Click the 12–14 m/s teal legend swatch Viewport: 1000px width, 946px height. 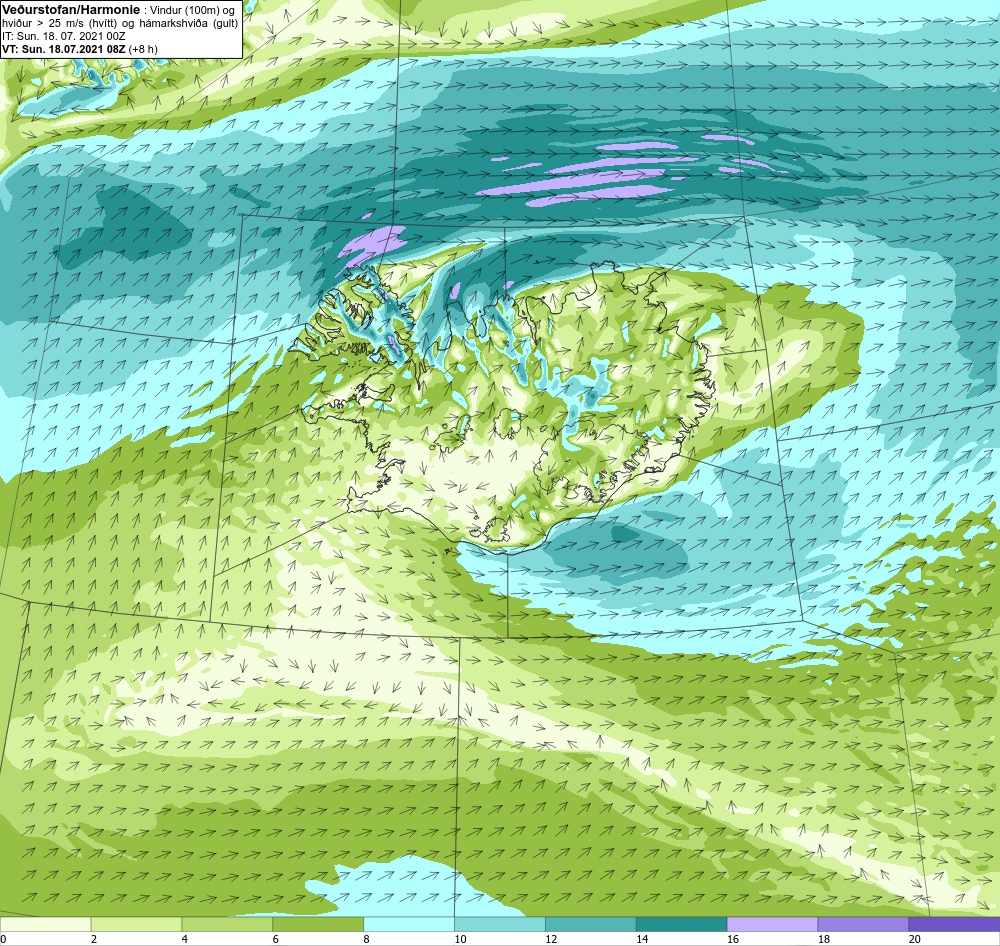click(x=591, y=925)
